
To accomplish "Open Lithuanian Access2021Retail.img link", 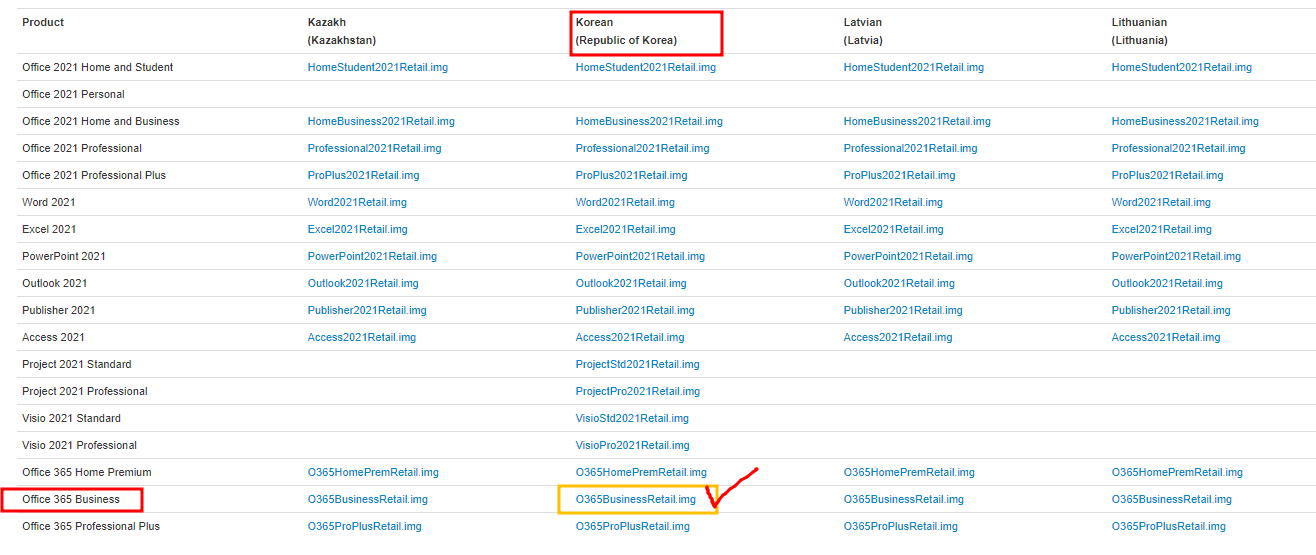I will pyautogui.click(x=1166, y=337).
